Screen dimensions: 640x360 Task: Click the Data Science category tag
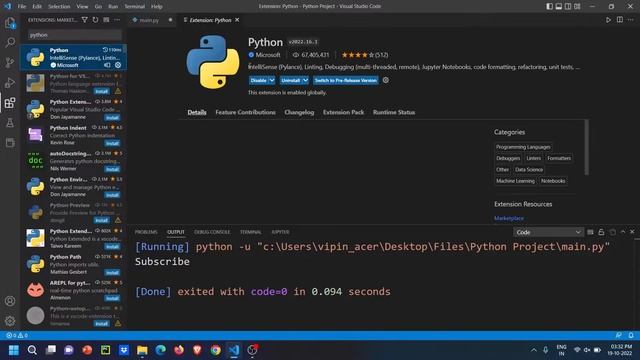(529, 169)
